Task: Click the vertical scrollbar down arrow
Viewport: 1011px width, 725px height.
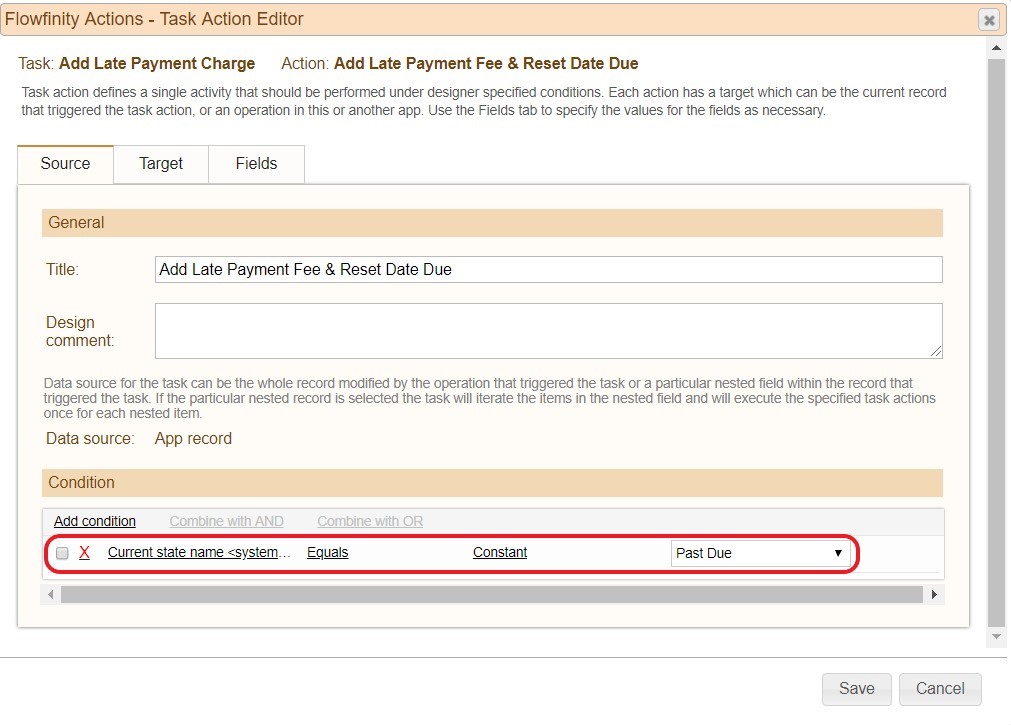Action: (x=995, y=637)
